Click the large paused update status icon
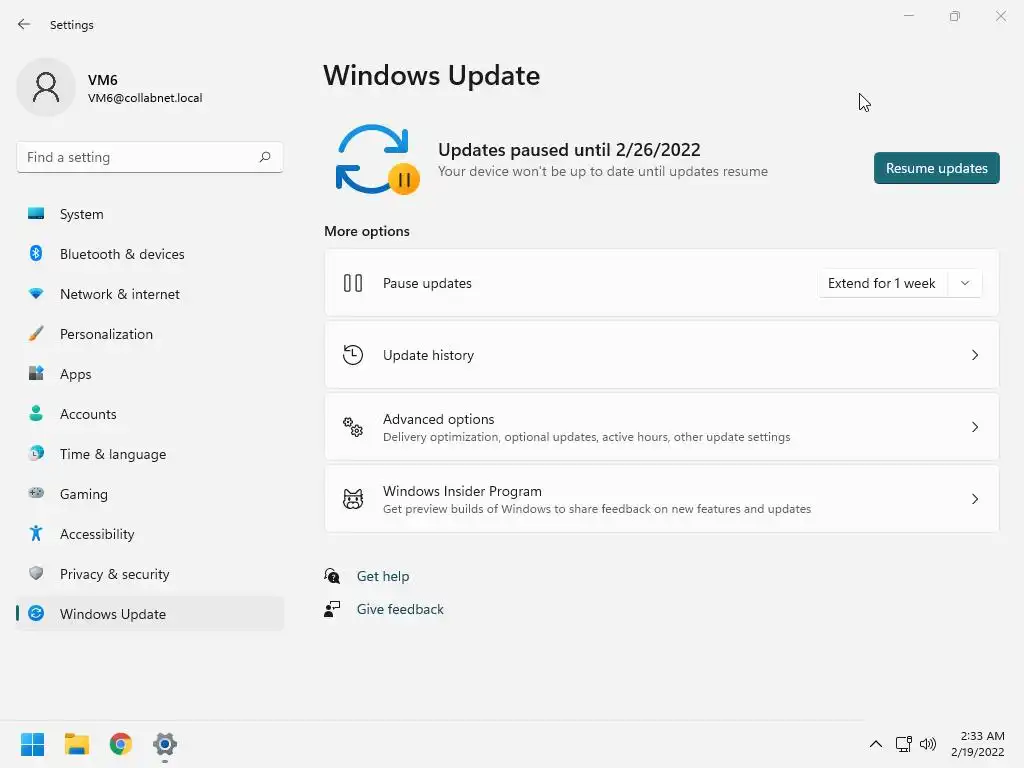1024x768 pixels. [x=377, y=160]
